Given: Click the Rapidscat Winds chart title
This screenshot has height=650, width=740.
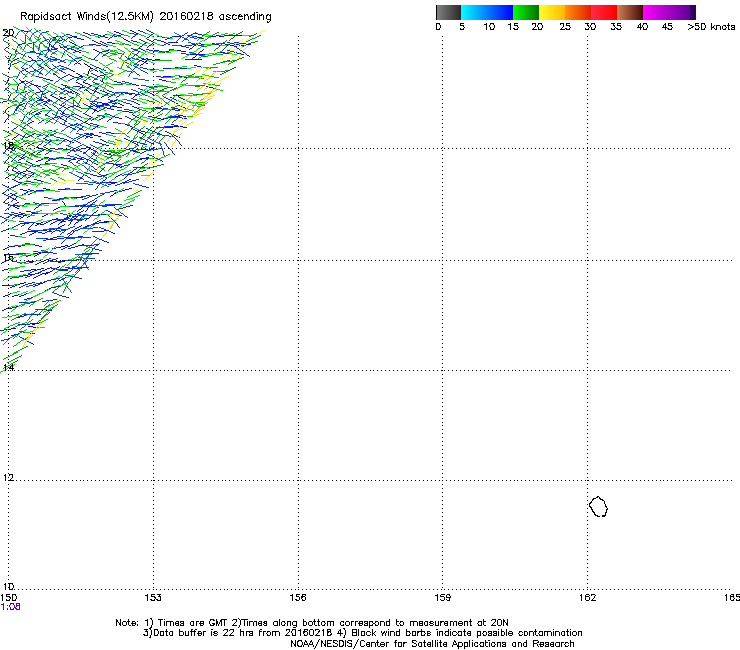Looking at the screenshot, I should tap(146, 17).
